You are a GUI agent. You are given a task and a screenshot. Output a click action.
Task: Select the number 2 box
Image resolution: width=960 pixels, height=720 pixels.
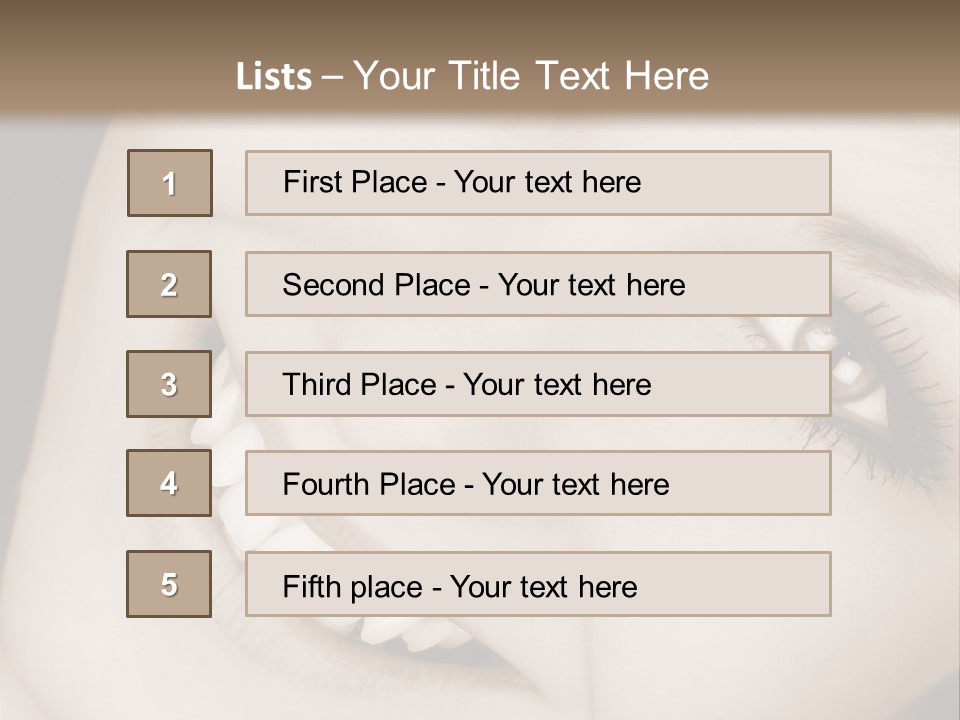click(169, 284)
